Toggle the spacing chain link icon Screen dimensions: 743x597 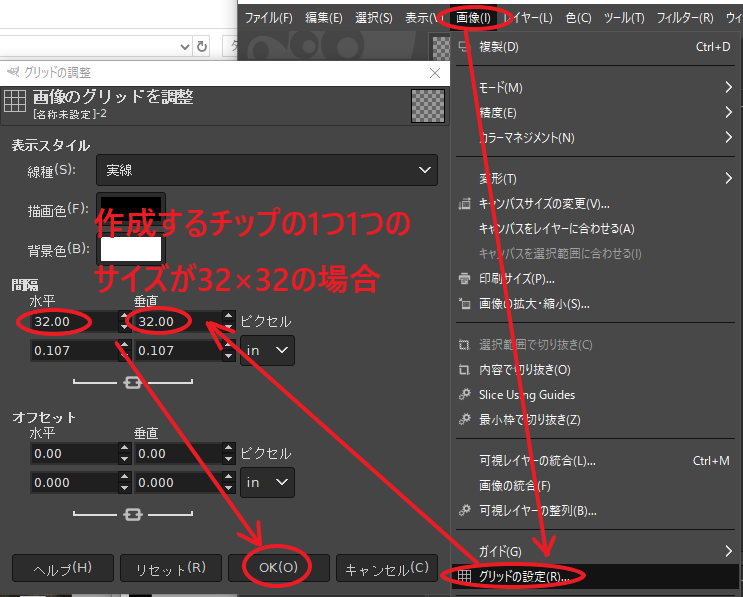[x=133, y=382]
